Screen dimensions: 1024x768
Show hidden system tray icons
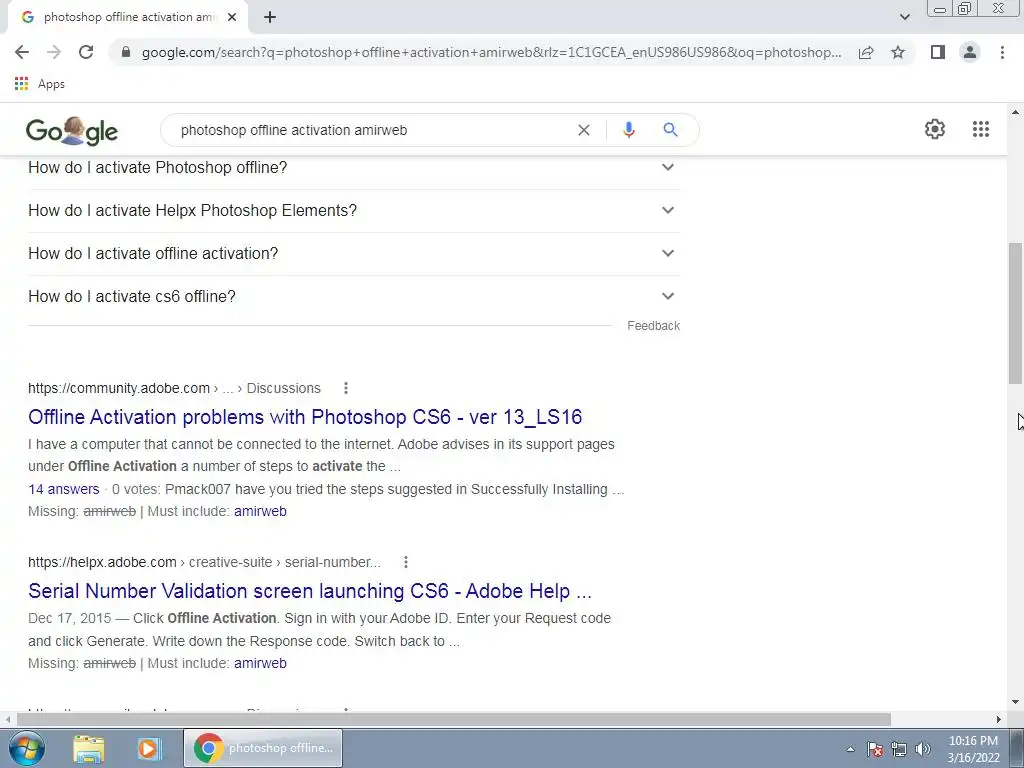(850, 749)
